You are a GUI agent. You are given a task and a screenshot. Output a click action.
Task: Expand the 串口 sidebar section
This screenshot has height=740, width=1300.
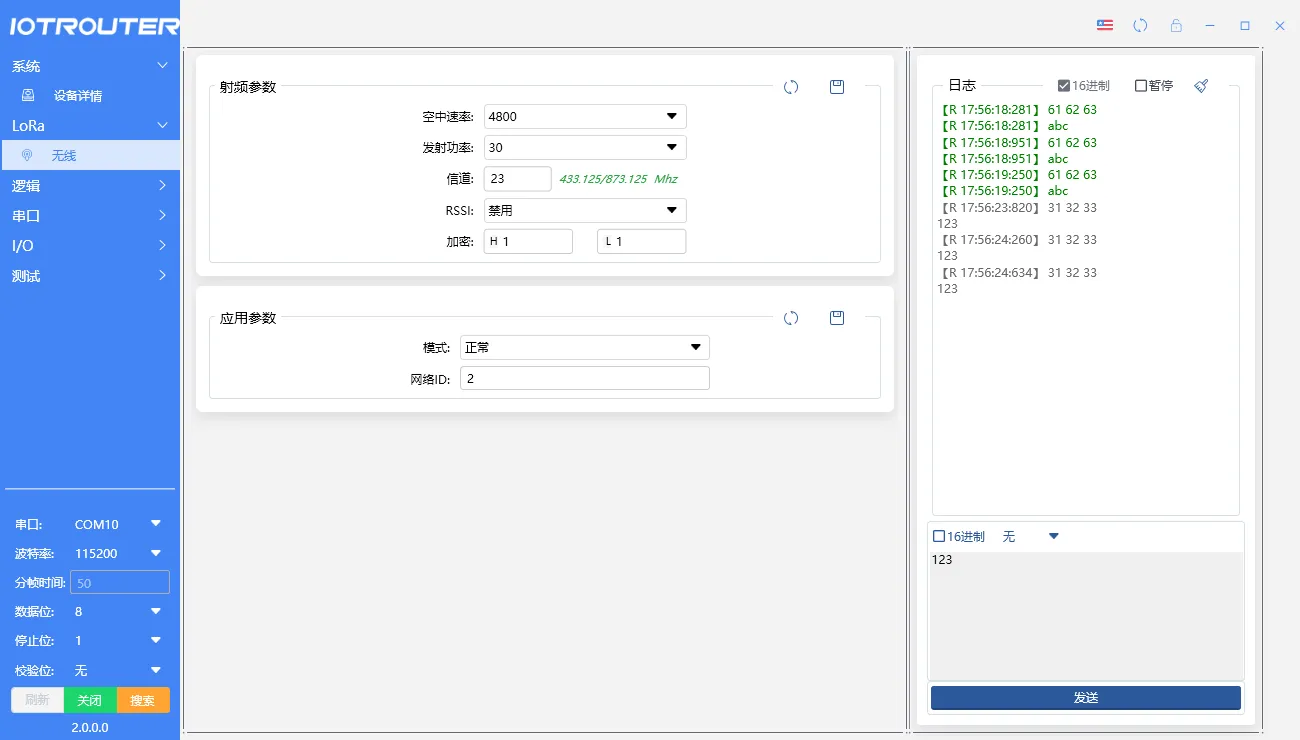90,215
